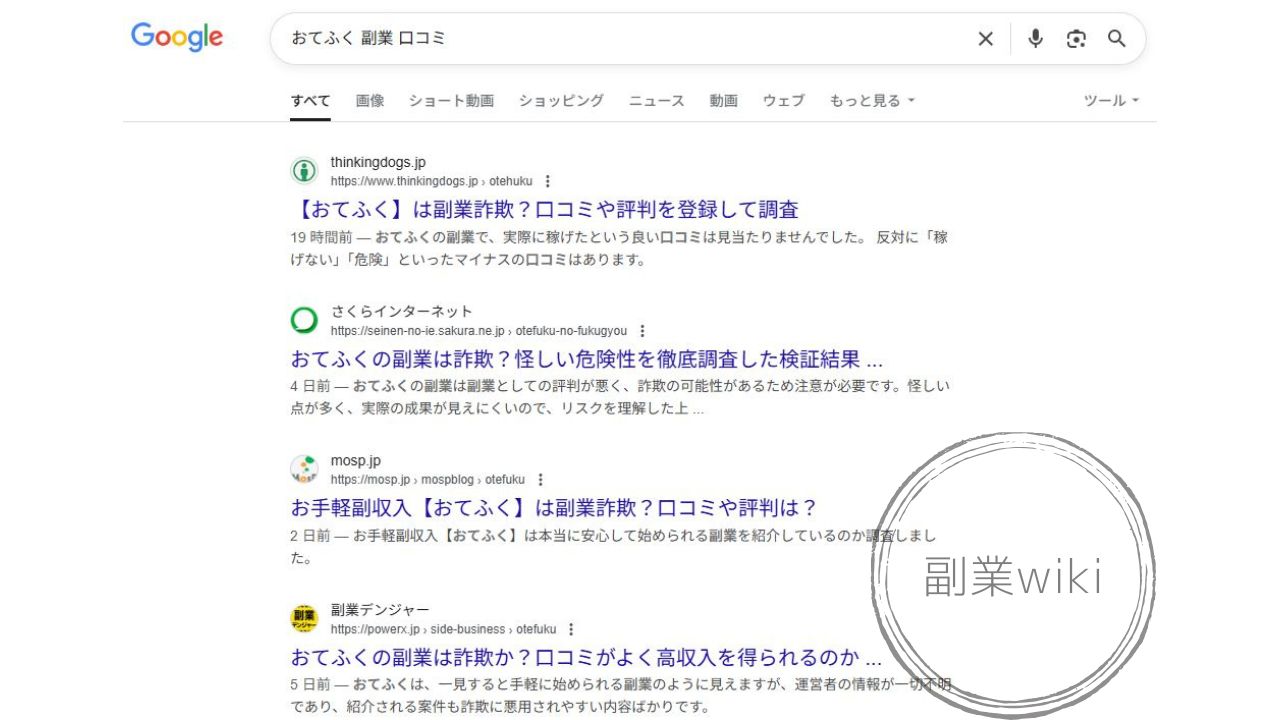Switch to the ショート動画 tab
The image size is (1280, 720).
[x=451, y=100]
